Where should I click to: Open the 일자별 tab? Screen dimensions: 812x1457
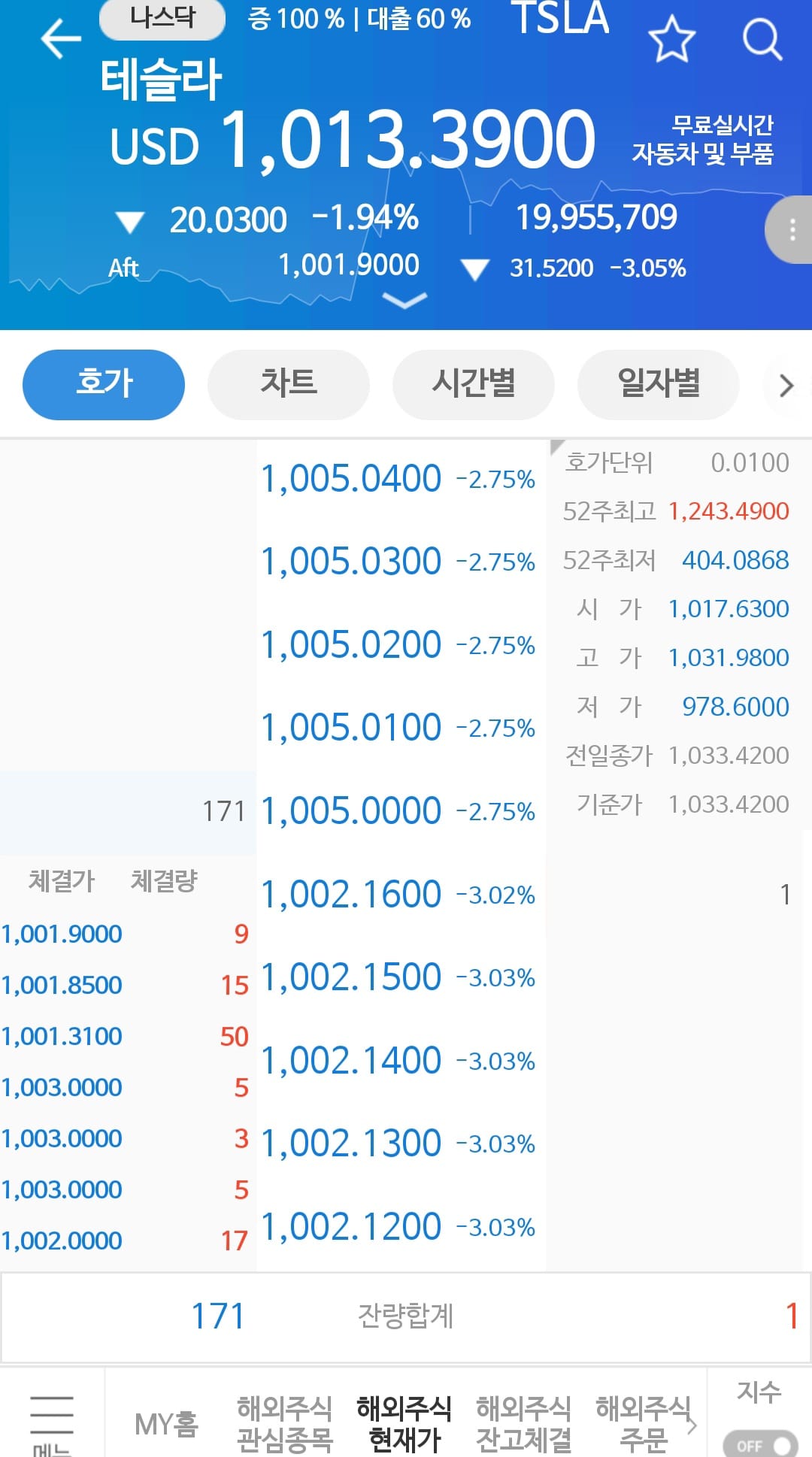[x=659, y=384]
